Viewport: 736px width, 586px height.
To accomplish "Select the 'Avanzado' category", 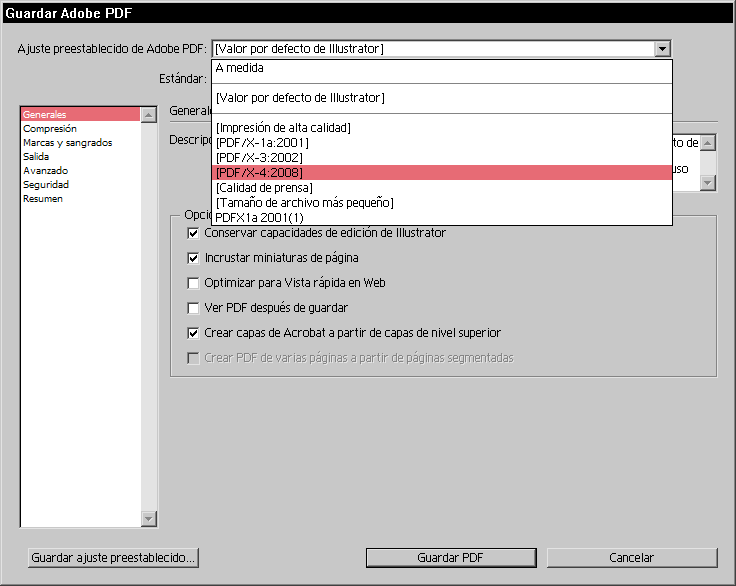I will click(80, 170).
